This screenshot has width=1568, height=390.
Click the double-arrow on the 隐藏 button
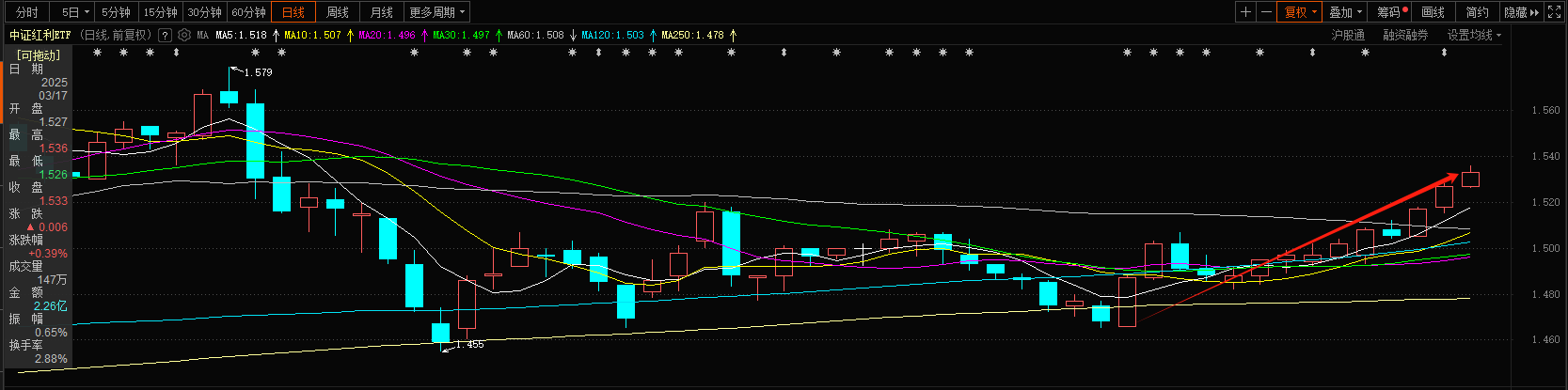click(x=1535, y=12)
